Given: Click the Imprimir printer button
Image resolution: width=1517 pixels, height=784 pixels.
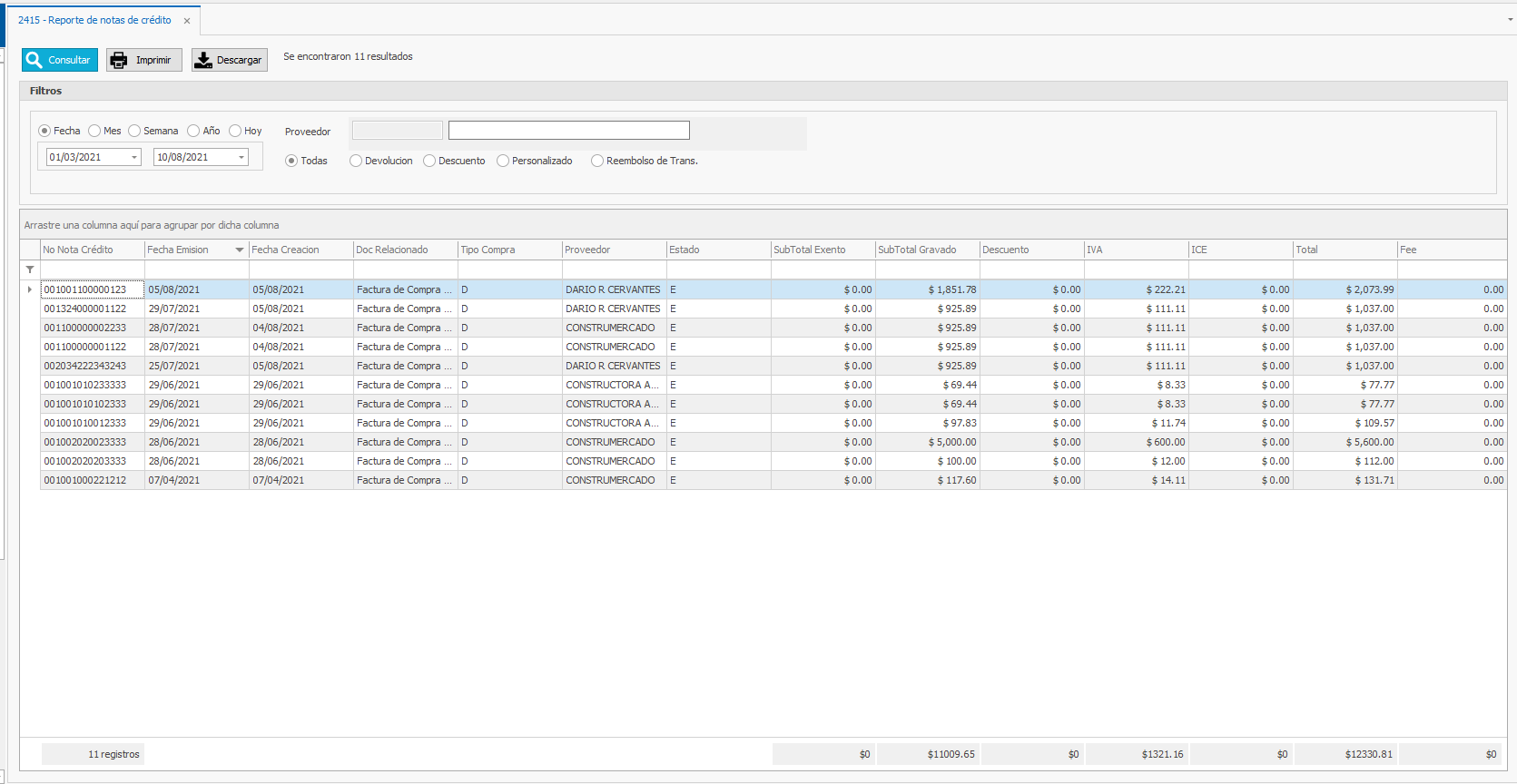Looking at the screenshot, I should (143, 60).
